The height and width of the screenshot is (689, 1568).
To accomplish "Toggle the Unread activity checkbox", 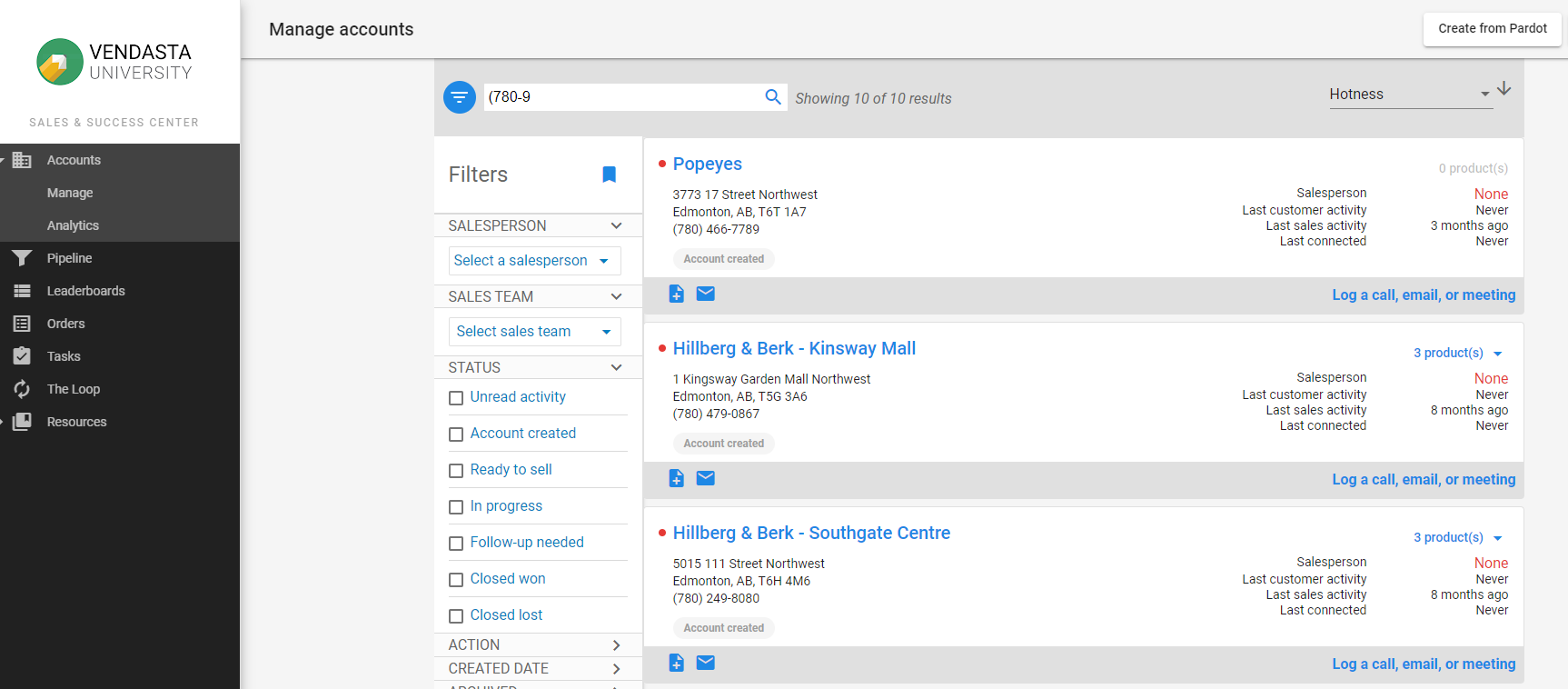I will [x=456, y=398].
